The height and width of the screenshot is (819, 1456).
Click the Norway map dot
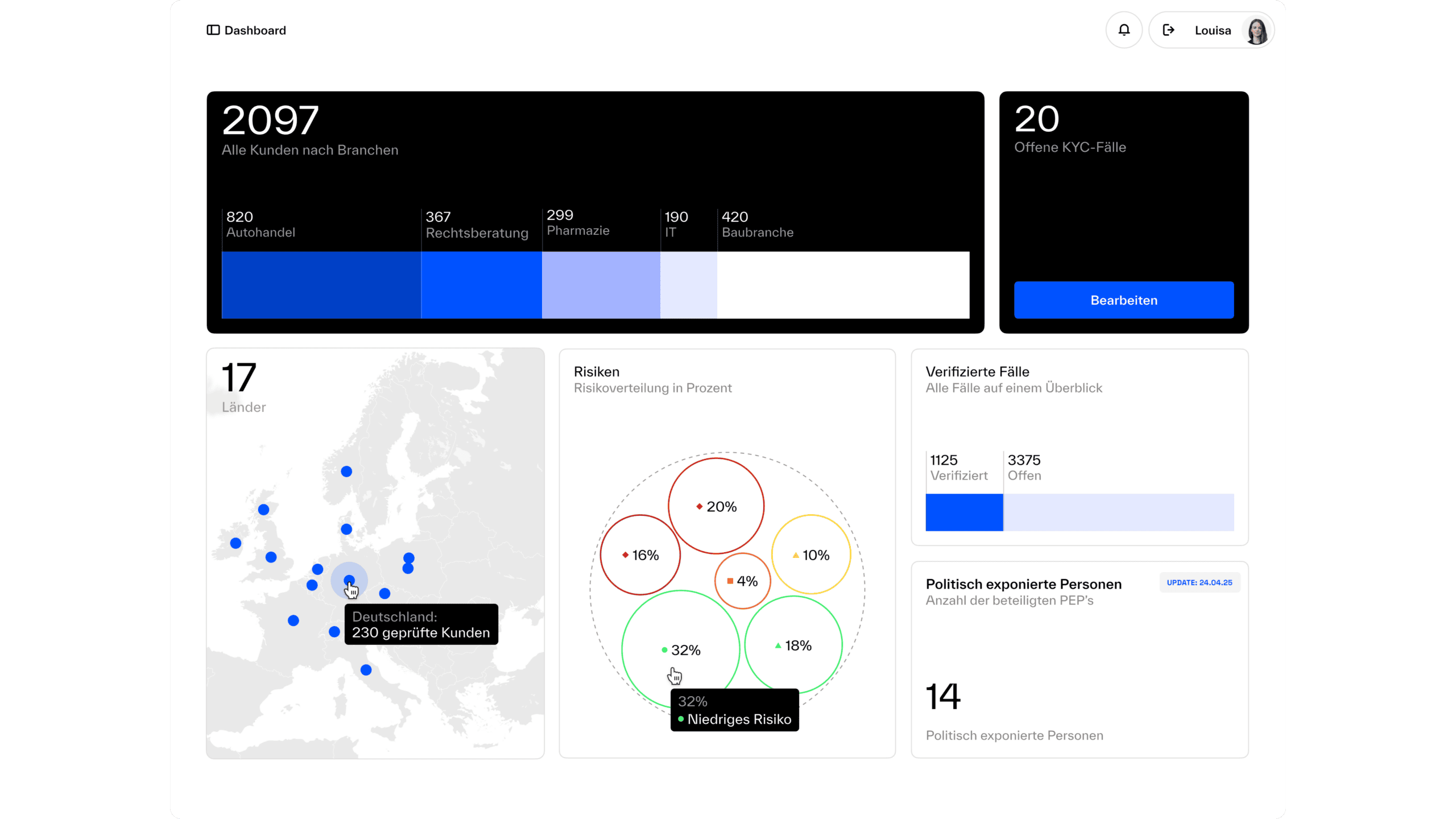[346, 471]
